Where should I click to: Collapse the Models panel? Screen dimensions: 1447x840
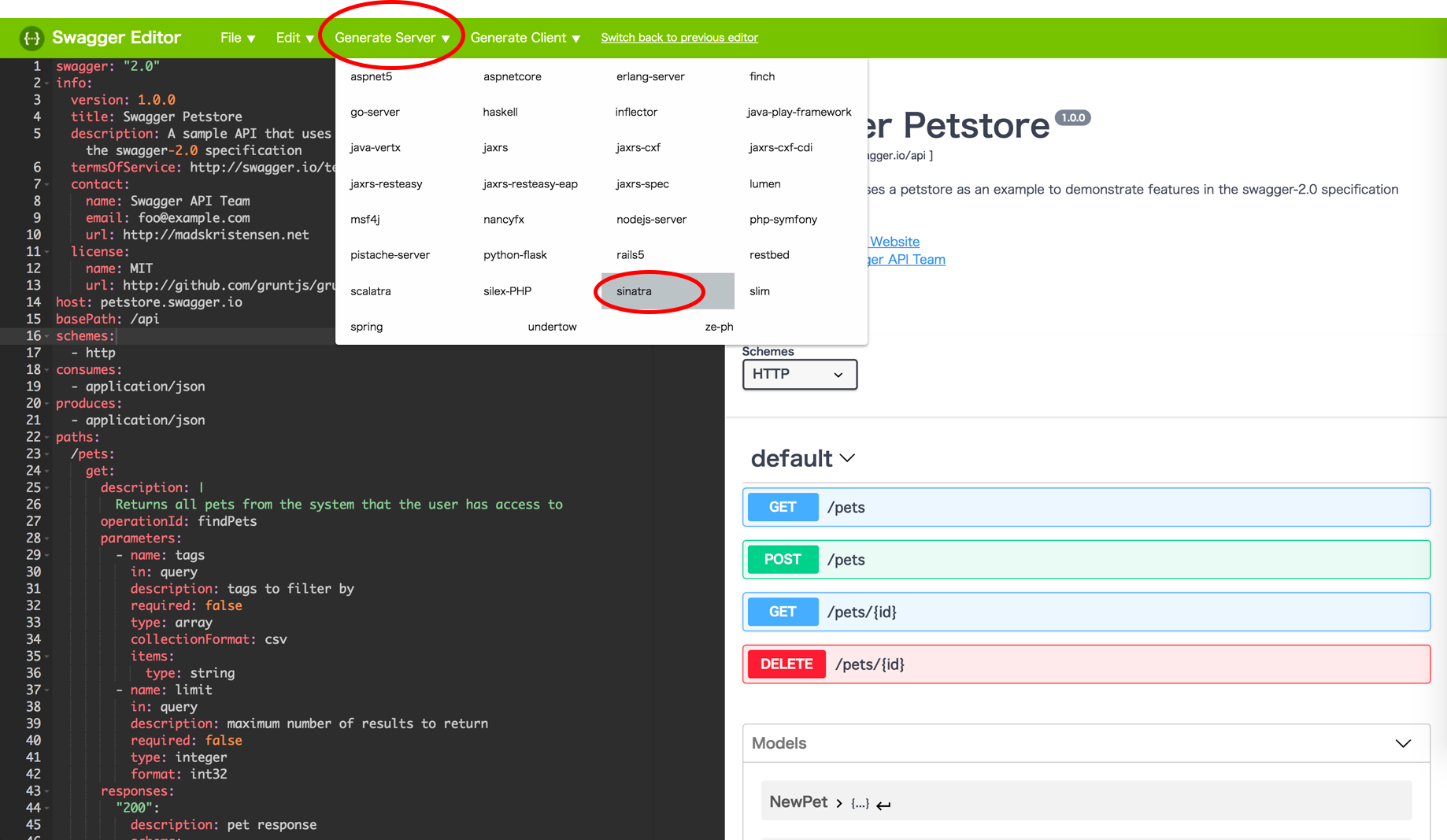click(1402, 742)
